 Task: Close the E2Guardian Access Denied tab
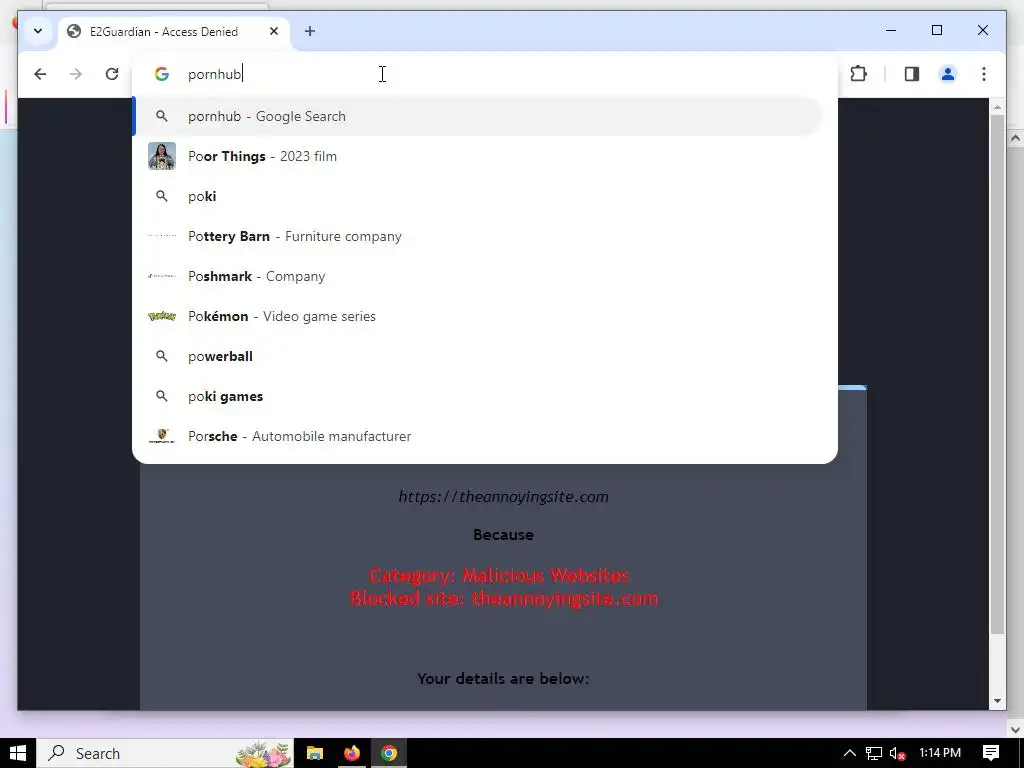click(x=274, y=31)
